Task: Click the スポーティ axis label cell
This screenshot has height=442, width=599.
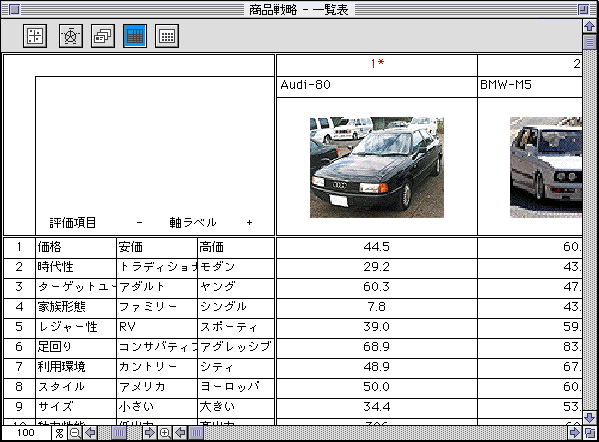Action: point(236,327)
